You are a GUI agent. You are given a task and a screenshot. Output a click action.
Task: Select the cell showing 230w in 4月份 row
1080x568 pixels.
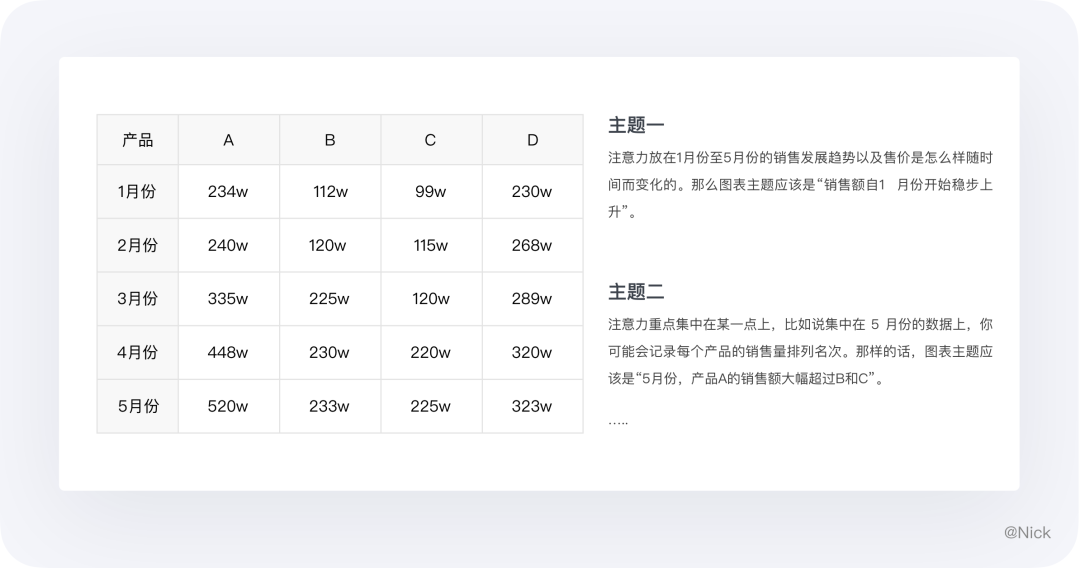tap(330, 353)
